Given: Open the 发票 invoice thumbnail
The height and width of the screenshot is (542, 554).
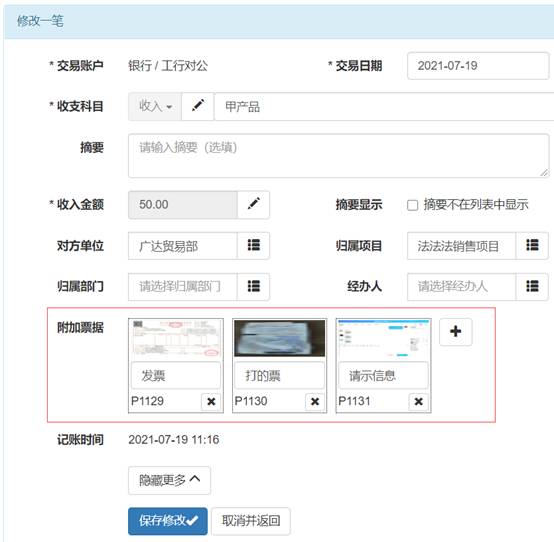Looking at the screenshot, I should 176,338.
